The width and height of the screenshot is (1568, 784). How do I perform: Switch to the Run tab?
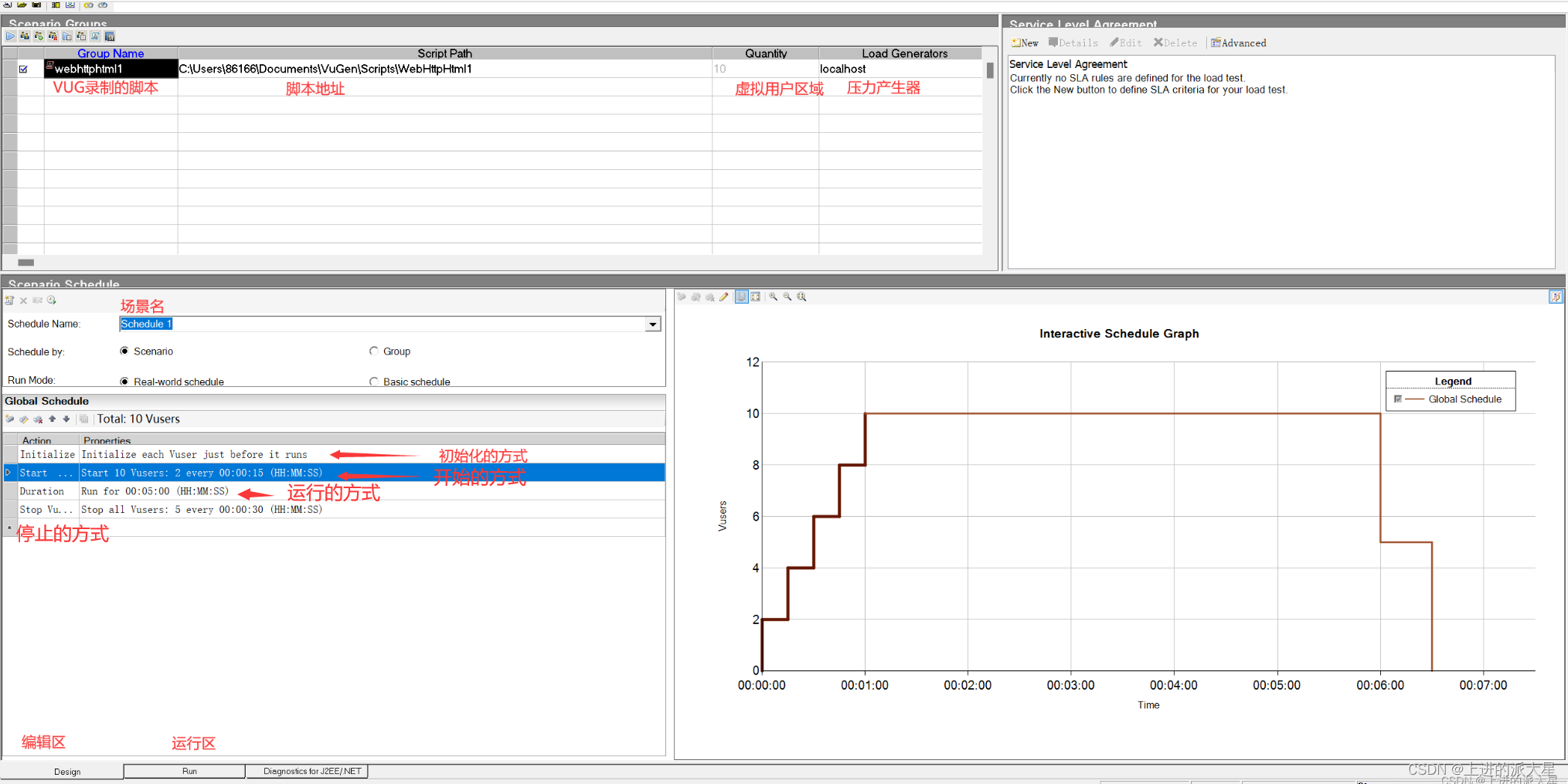189,771
